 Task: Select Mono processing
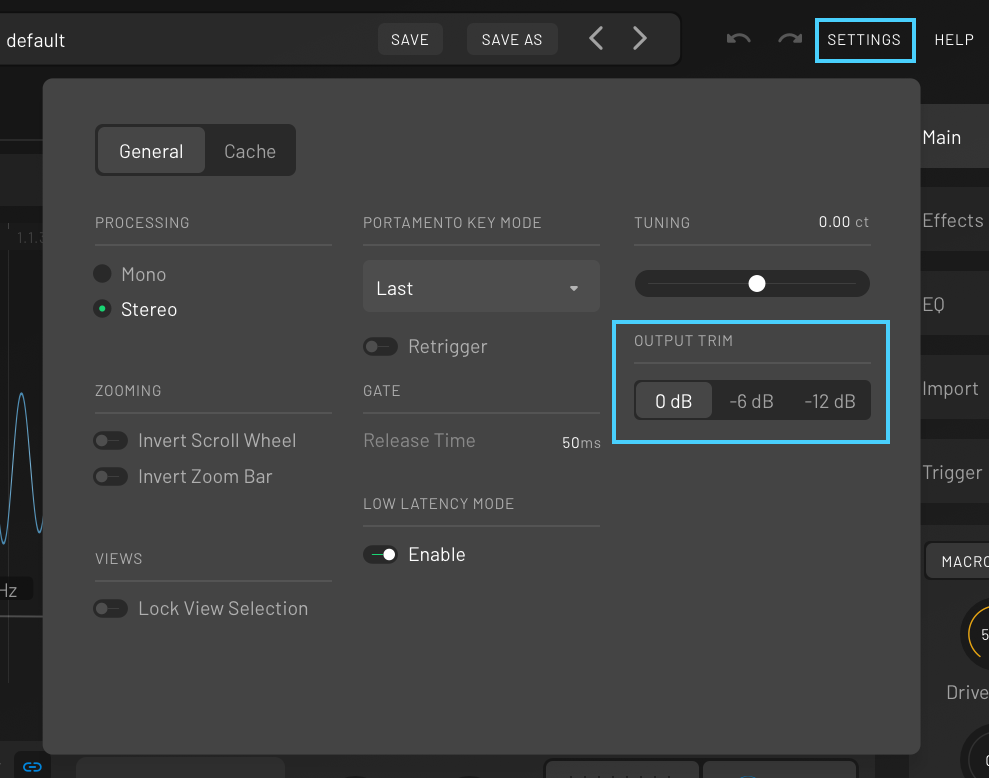(x=102, y=274)
